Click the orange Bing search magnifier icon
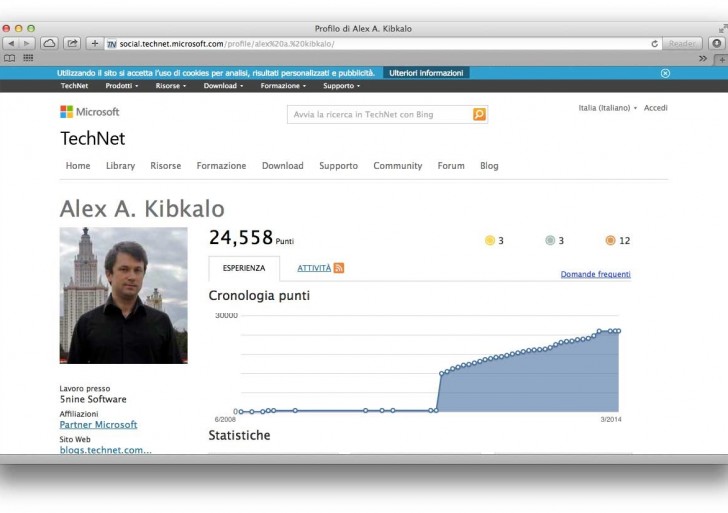Viewport: 728px width, 513px height. (479, 115)
